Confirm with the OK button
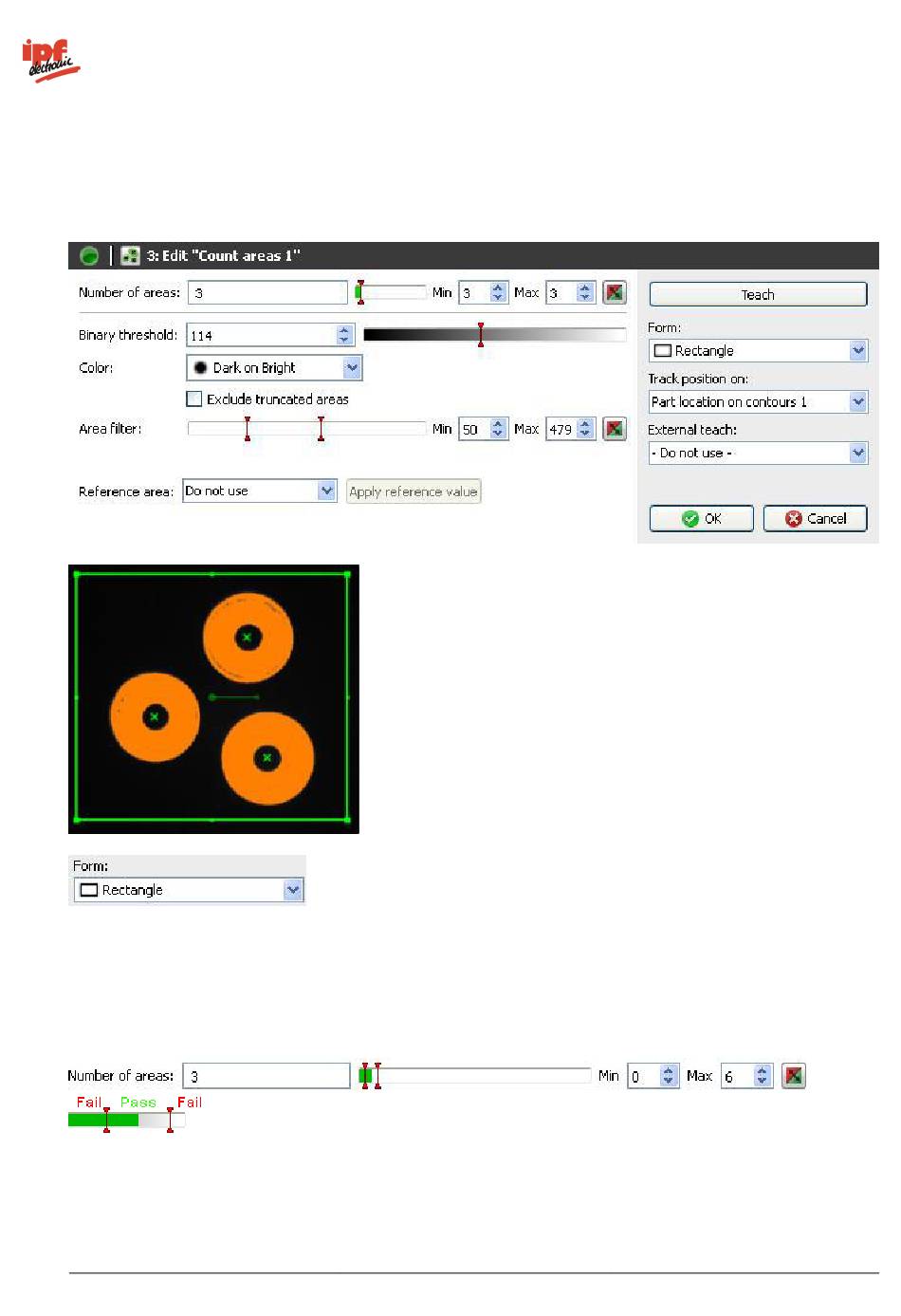The height and width of the screenshot is (1316, 901). (x=702, y=518)
